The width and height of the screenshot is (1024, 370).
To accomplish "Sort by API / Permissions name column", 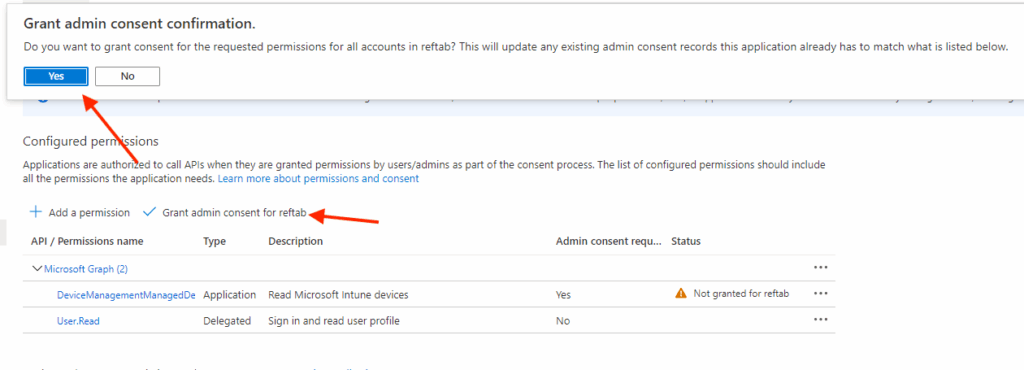I will pyautogui.click(x=87, y=241).
